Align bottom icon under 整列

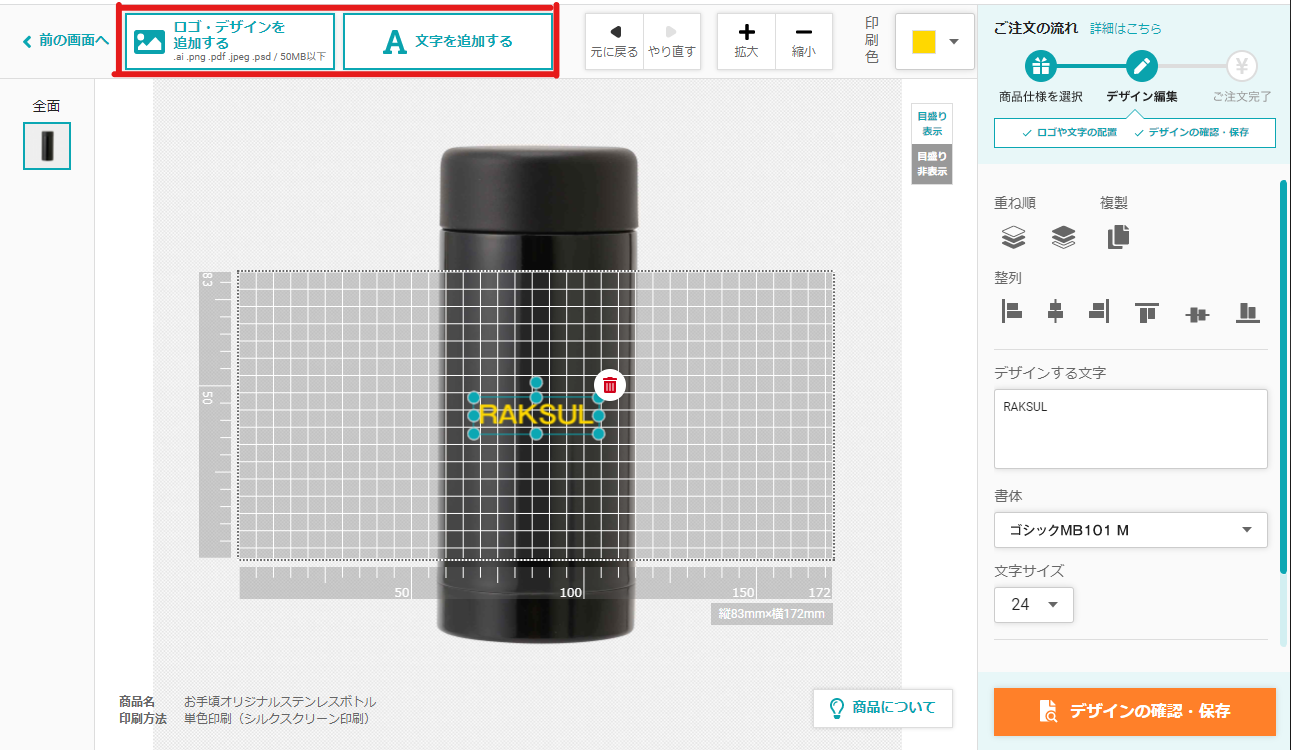coord(1247,312)
